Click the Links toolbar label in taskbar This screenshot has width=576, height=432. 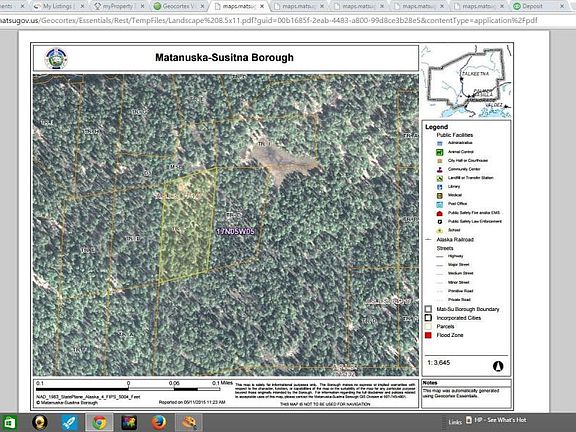[455, 422]
